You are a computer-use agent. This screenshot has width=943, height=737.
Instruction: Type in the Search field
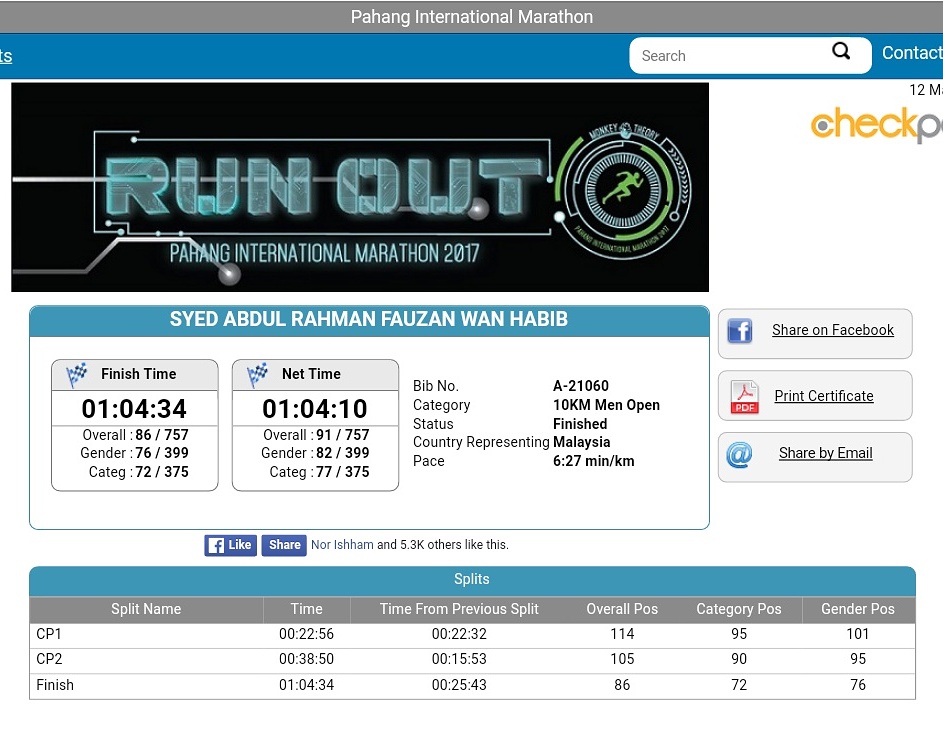click(x=730, y=56)
